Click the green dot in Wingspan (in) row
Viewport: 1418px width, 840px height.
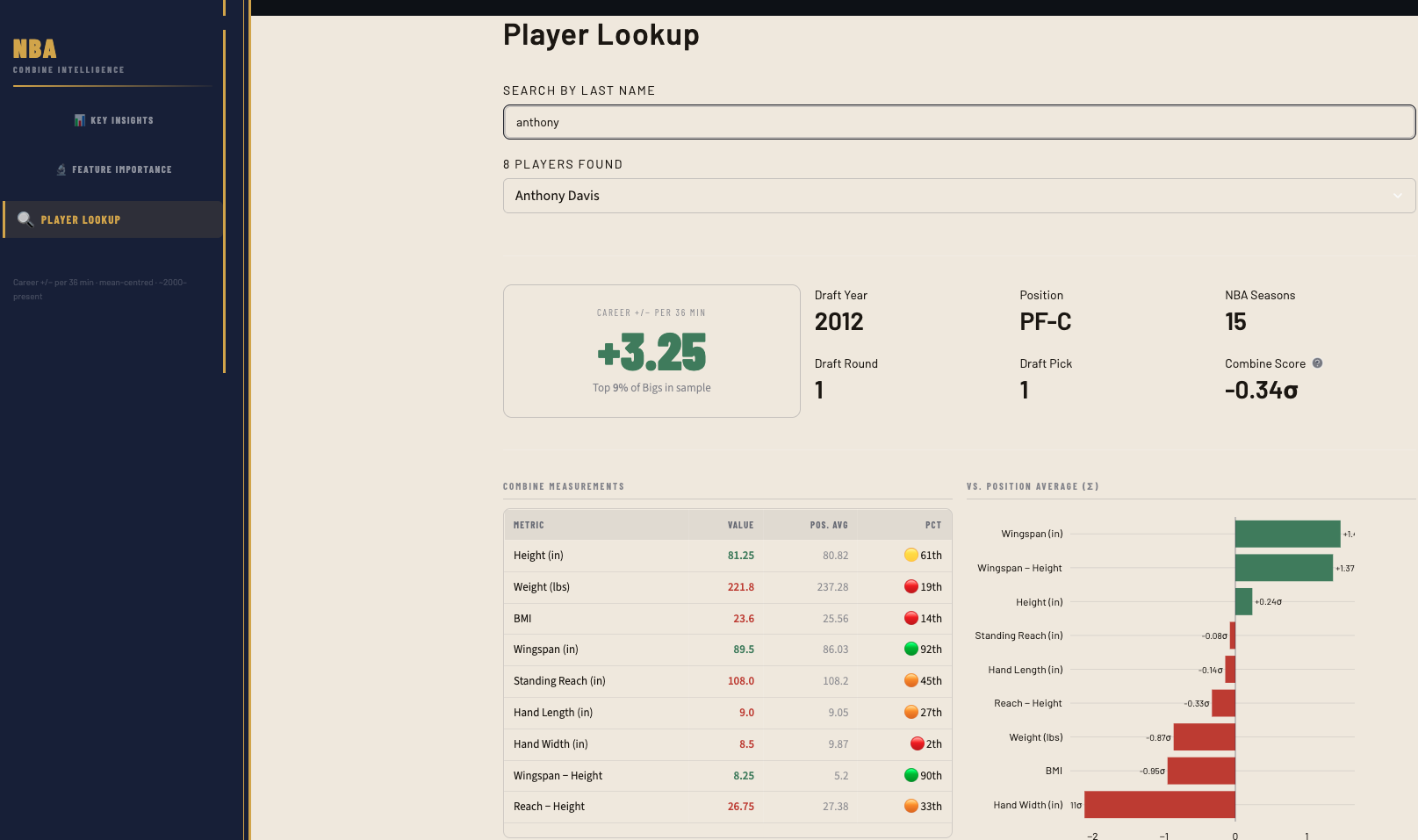click(x=911, y=649)
